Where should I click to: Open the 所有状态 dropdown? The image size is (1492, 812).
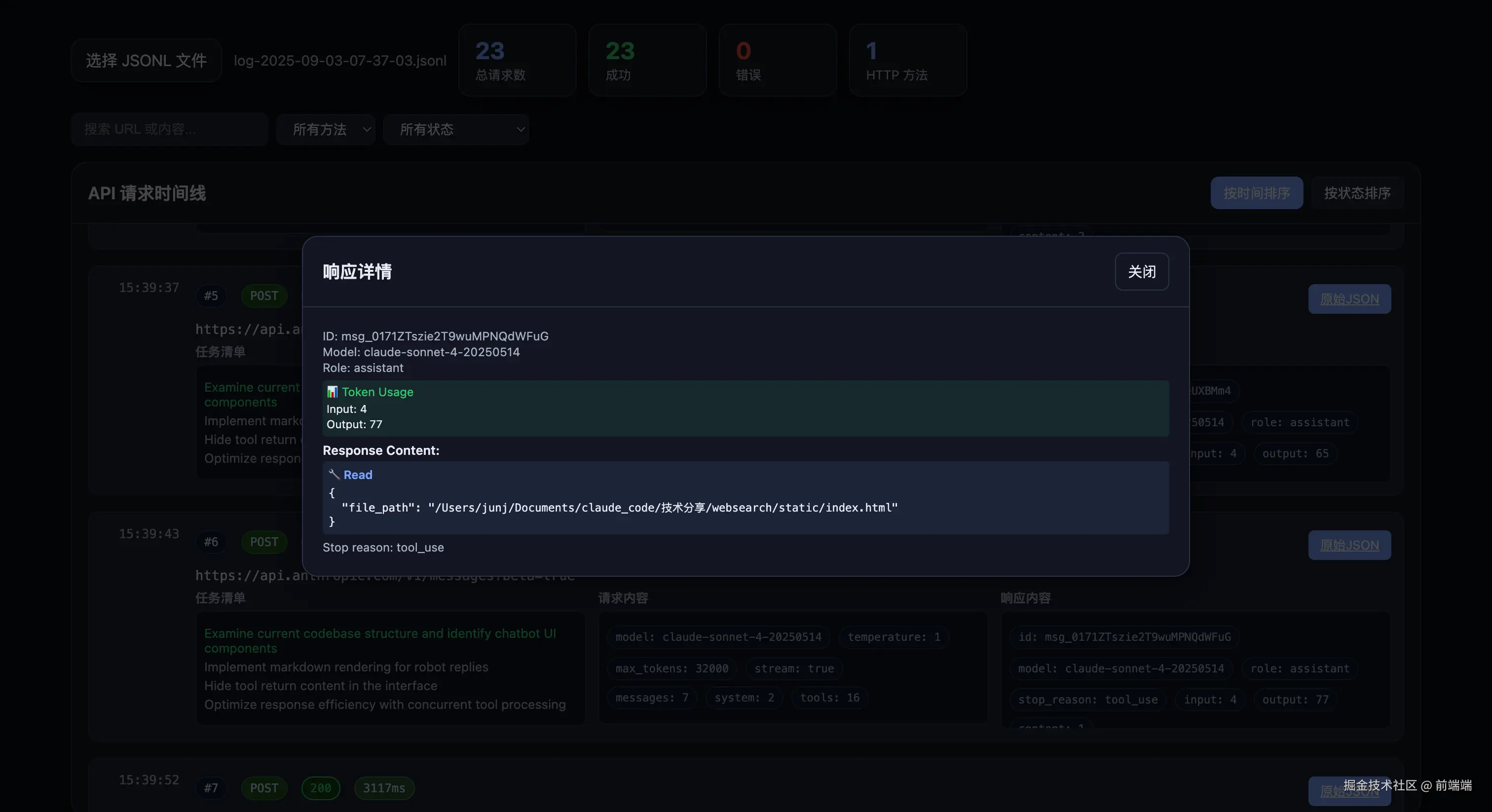coord(456,129)
